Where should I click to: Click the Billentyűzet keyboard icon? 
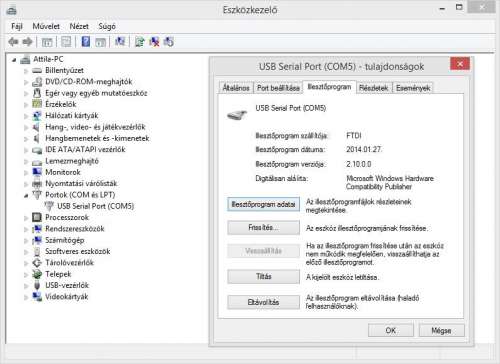coord(37,70)
